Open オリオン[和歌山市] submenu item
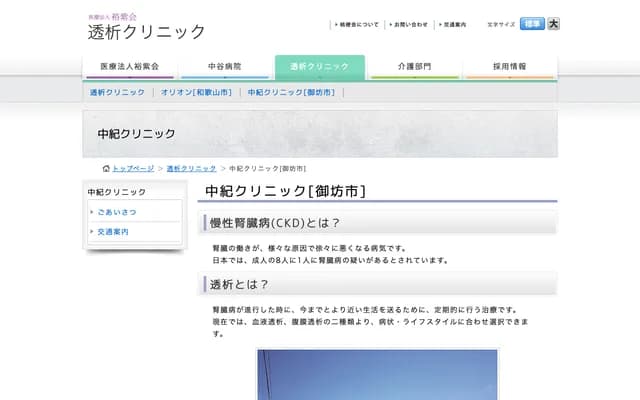 (x=196, y=92)
